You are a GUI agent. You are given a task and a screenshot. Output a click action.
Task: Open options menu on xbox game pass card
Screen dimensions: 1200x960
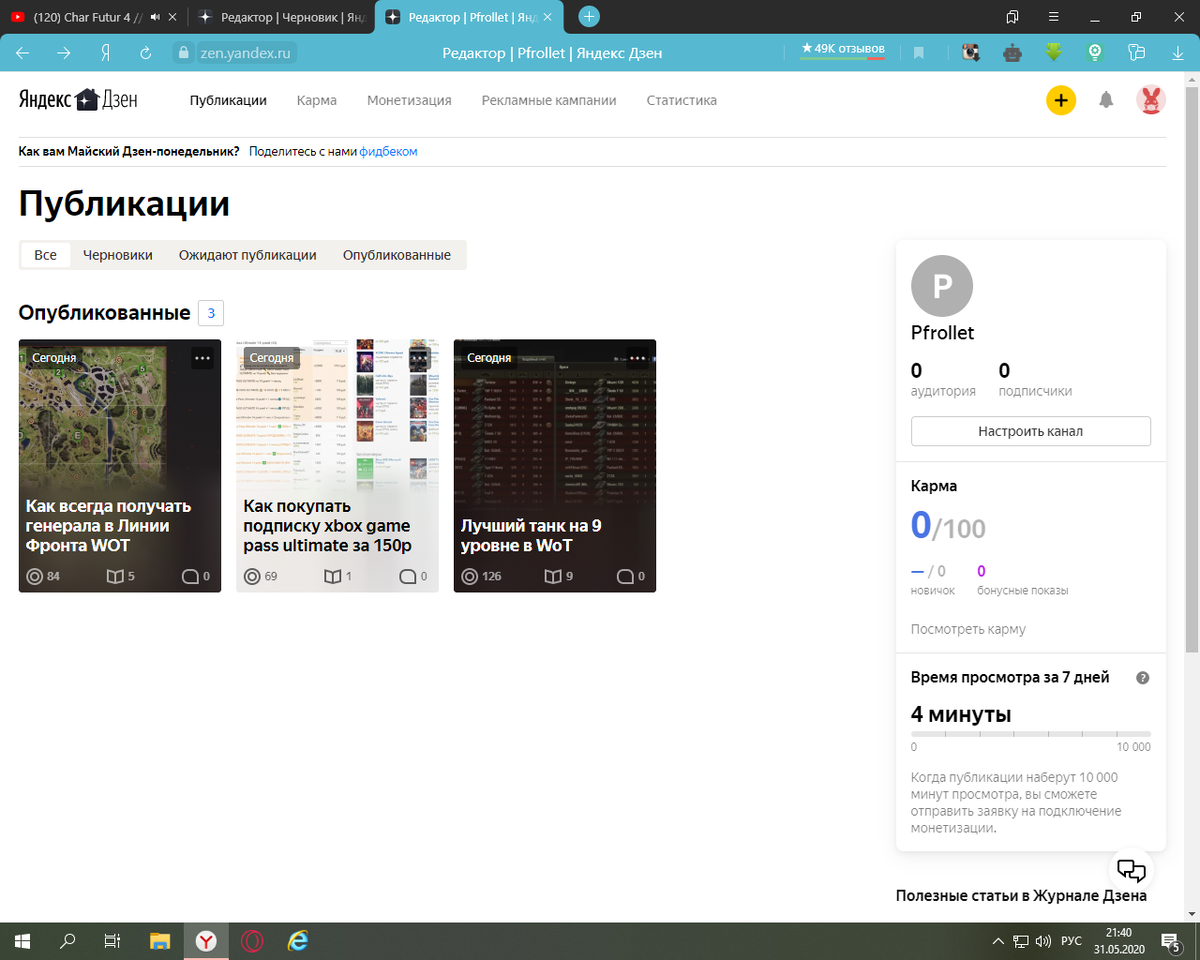click(x=420, y=358)
